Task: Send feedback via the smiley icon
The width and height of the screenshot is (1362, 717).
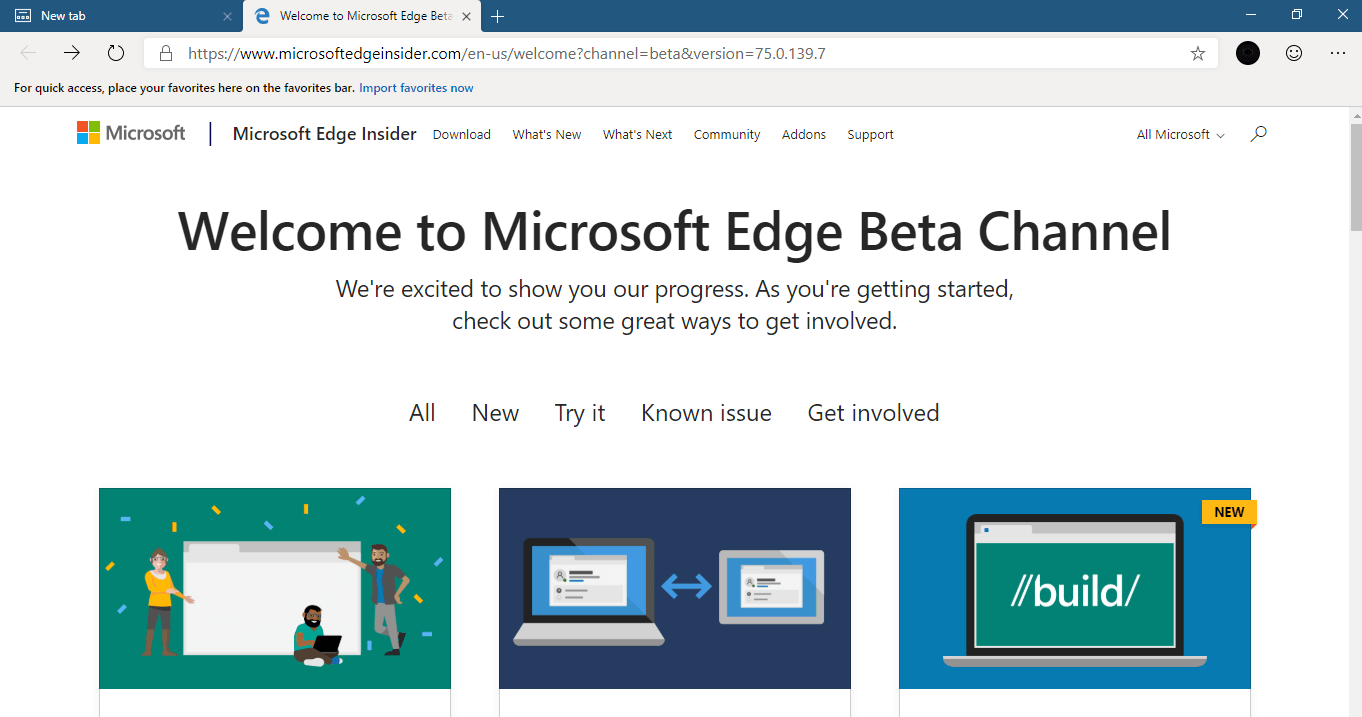Action: [x=1294, y=53]
